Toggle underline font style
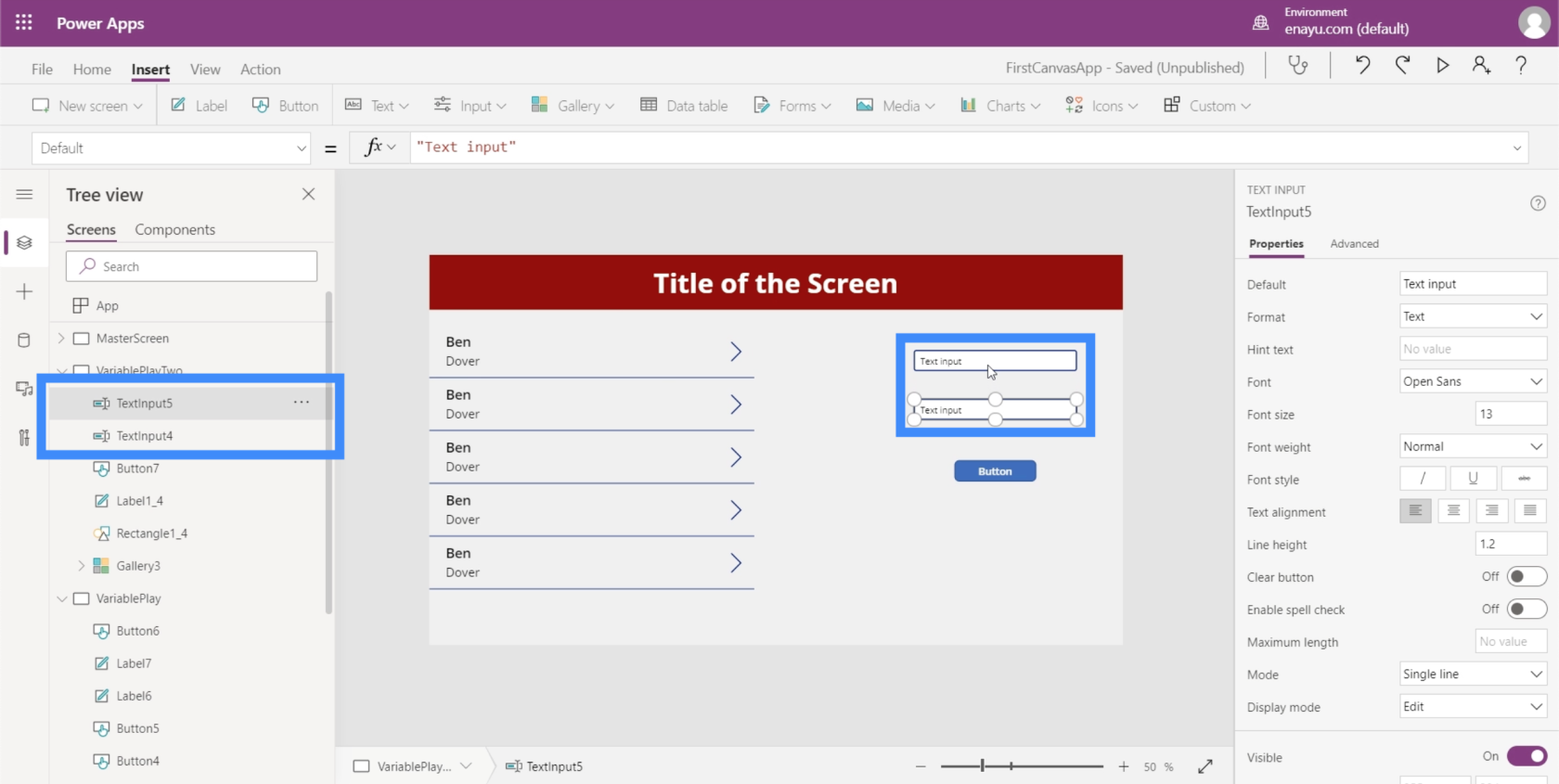1559x784 pixels. (1473, 479)
